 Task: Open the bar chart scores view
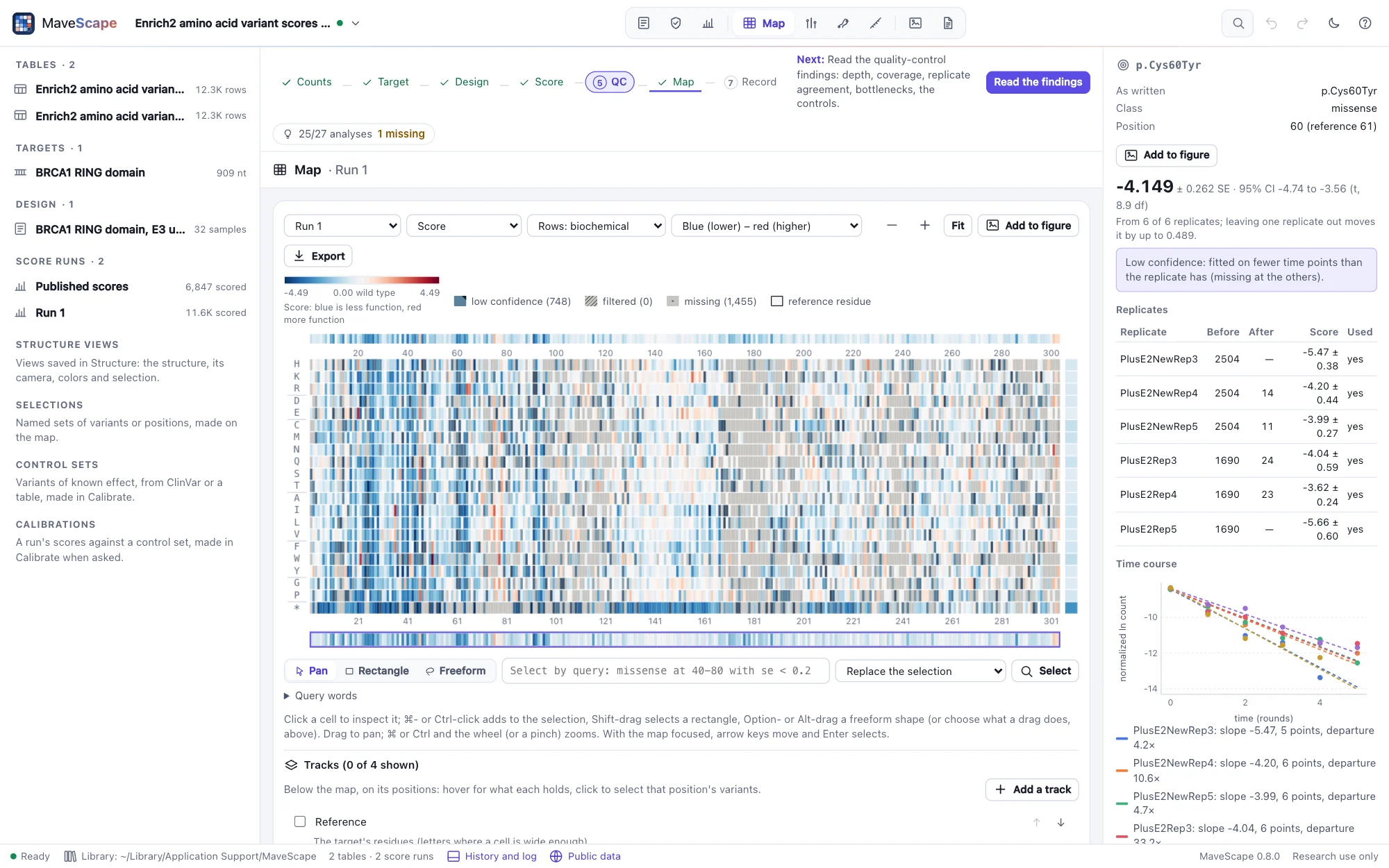click(x=708, y=23)
